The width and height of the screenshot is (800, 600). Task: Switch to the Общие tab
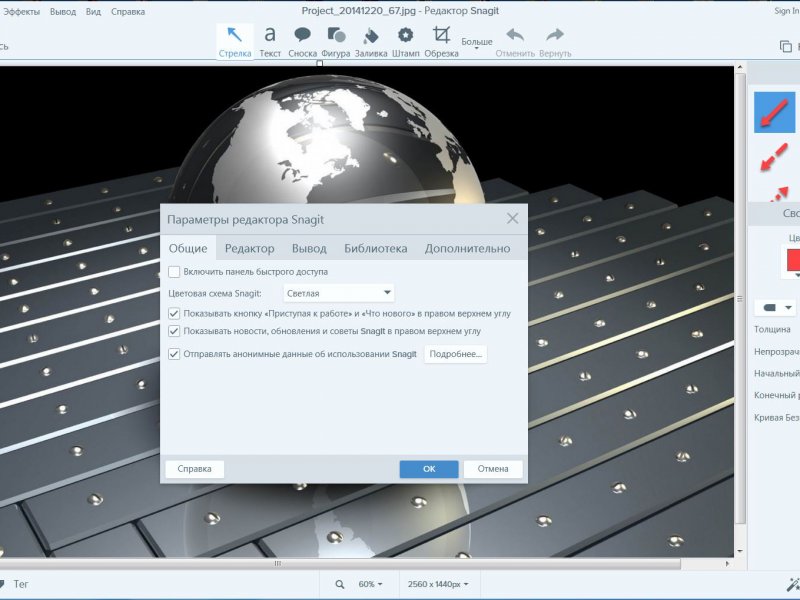coord(188,248)
